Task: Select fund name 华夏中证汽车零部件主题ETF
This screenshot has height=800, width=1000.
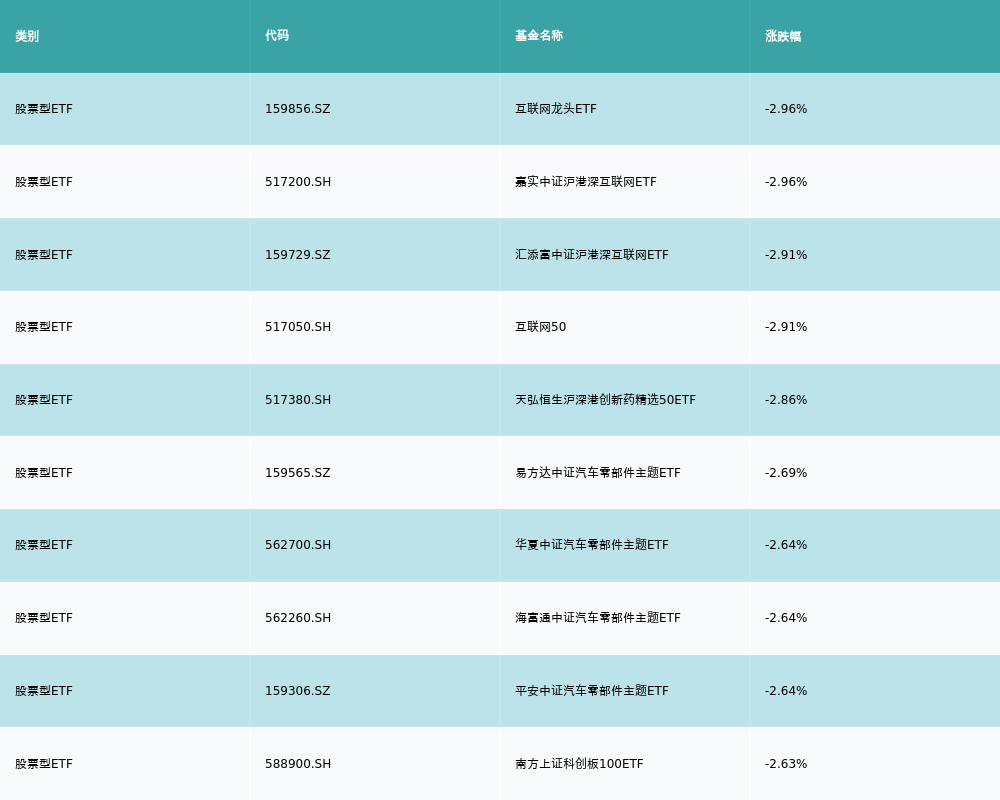Action: pos(592,545)
